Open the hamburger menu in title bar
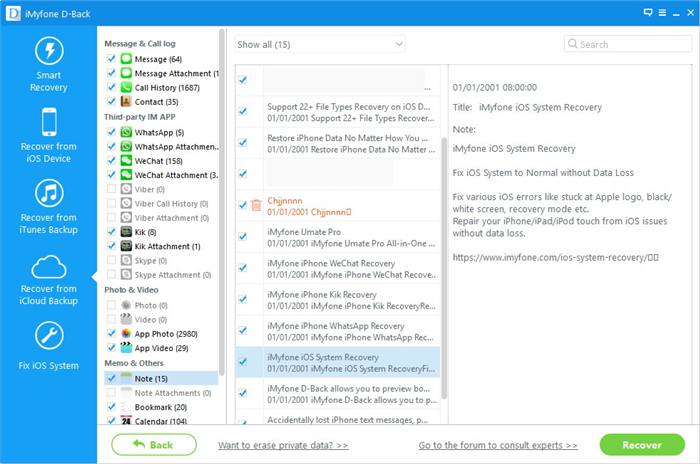The image size is (700, 464). tap(662, 13)
